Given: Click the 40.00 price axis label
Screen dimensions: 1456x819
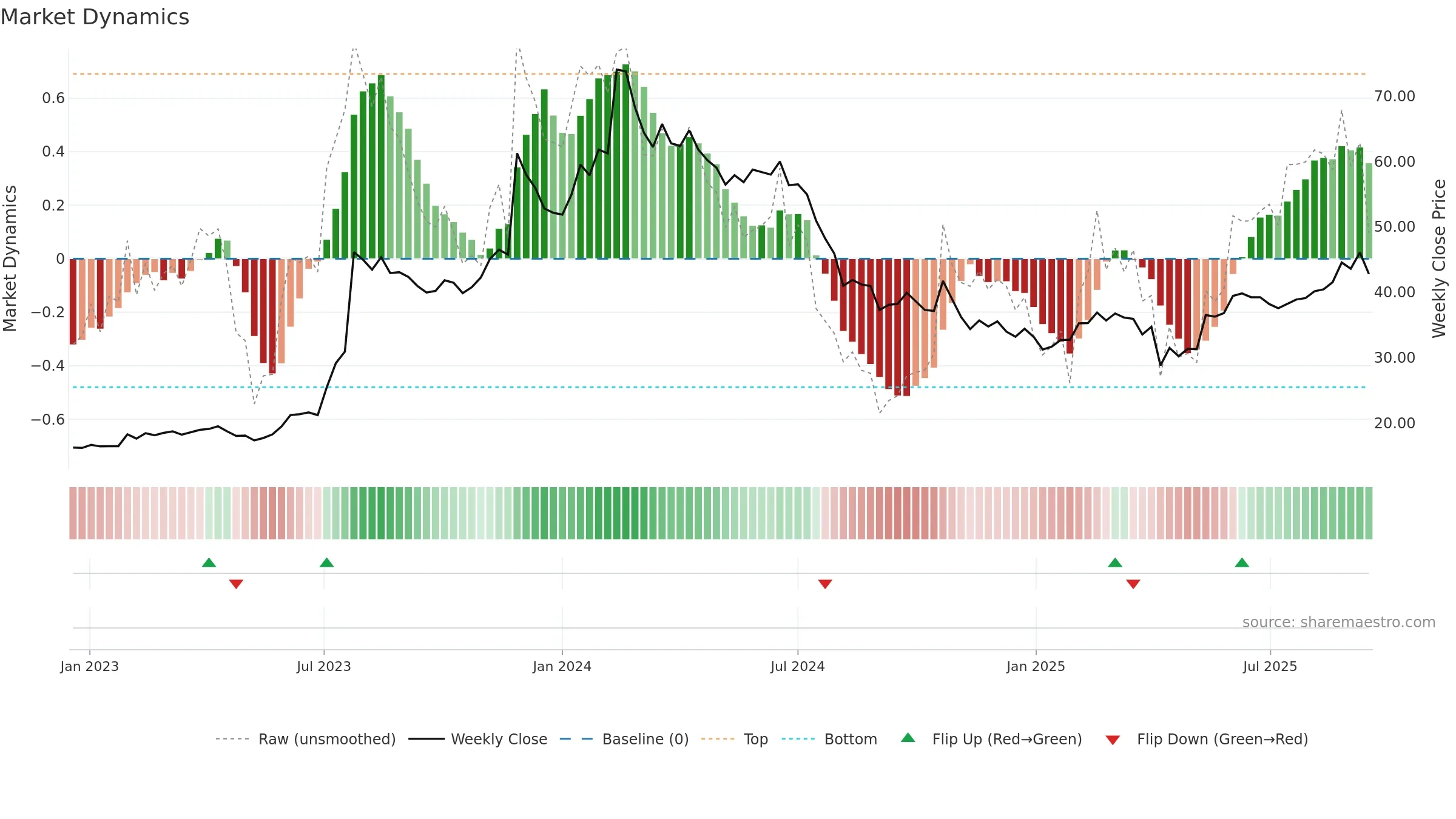Looking at the screenshot, I should pyautogui.click(x=1395, y=292).
